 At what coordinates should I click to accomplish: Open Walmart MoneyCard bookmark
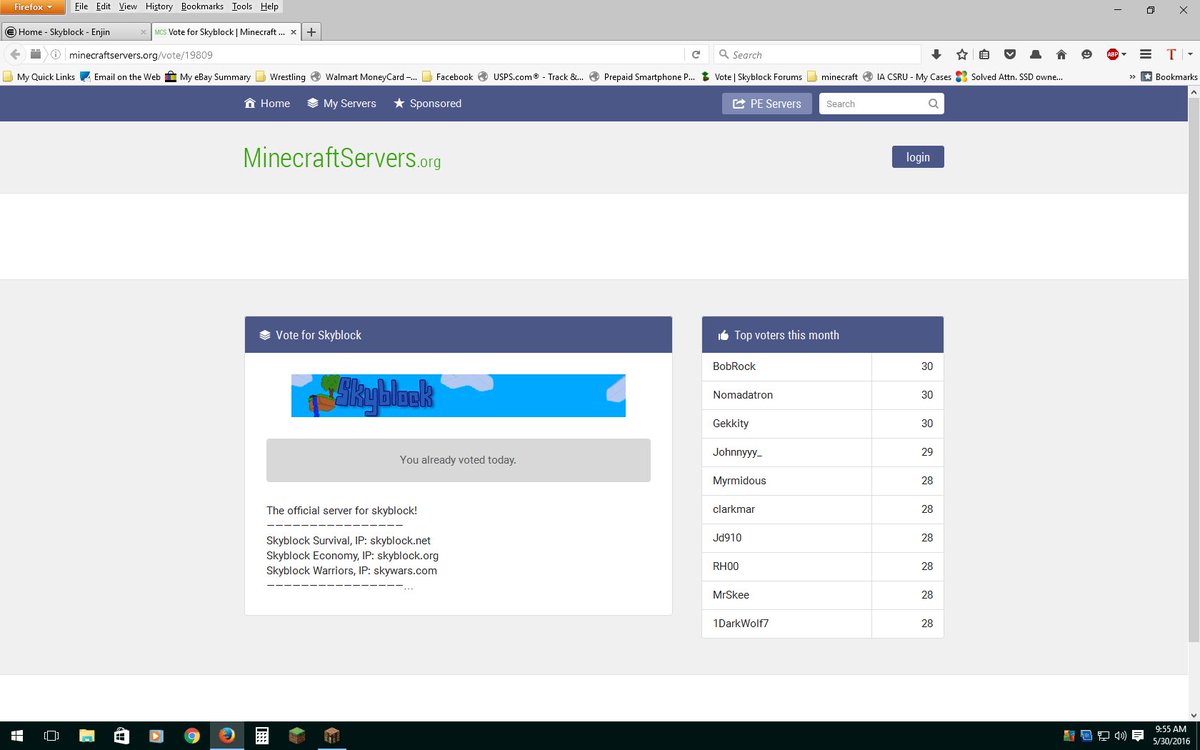[364, 76]
